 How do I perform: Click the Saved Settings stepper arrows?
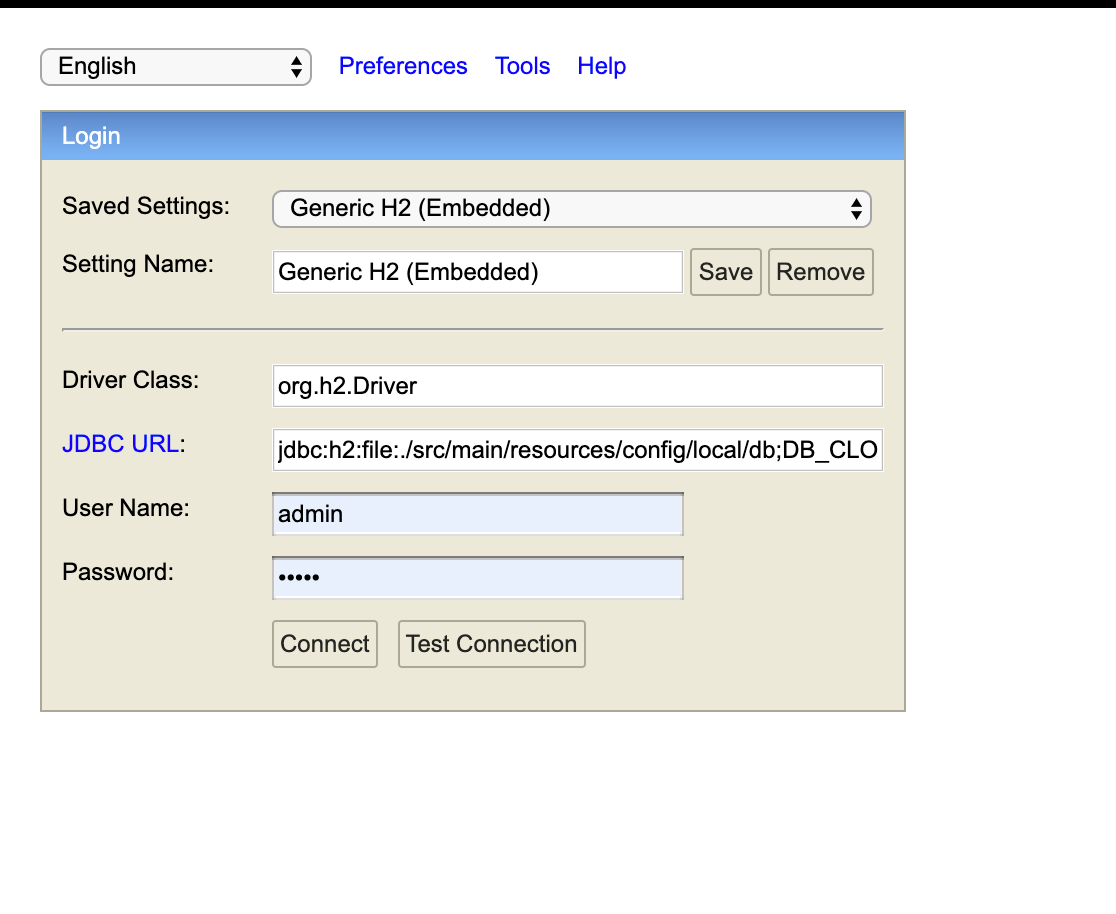(x=856, y=209)
